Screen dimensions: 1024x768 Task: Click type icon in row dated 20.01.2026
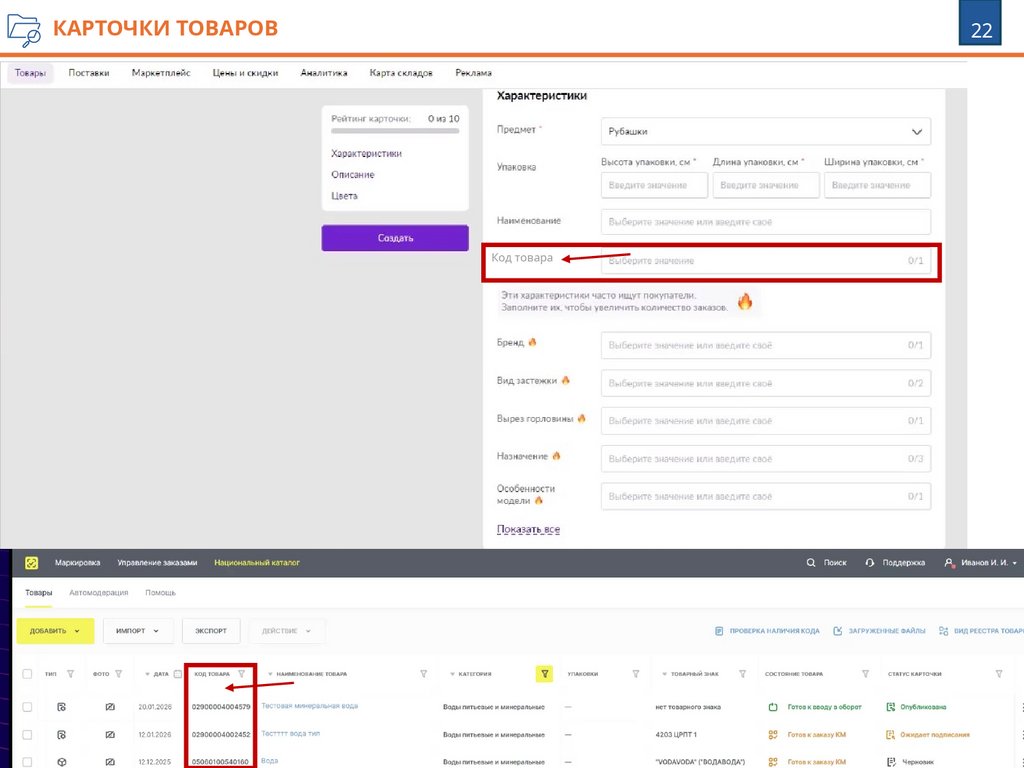[x=61, y=707]
